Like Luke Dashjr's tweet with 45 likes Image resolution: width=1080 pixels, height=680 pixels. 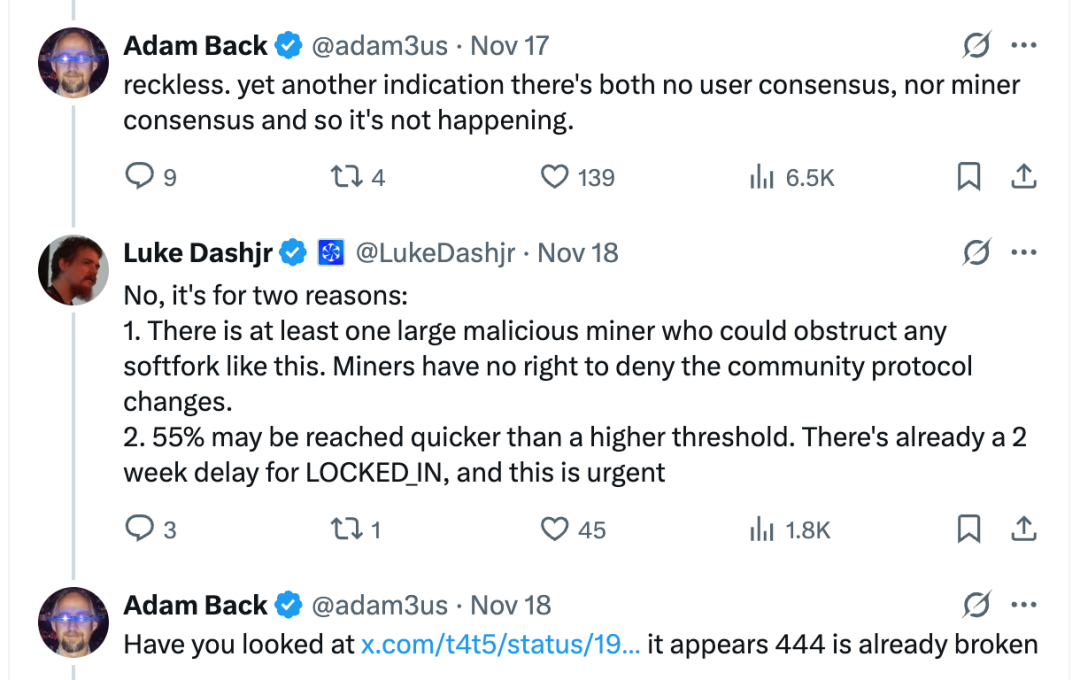[554, 529]
